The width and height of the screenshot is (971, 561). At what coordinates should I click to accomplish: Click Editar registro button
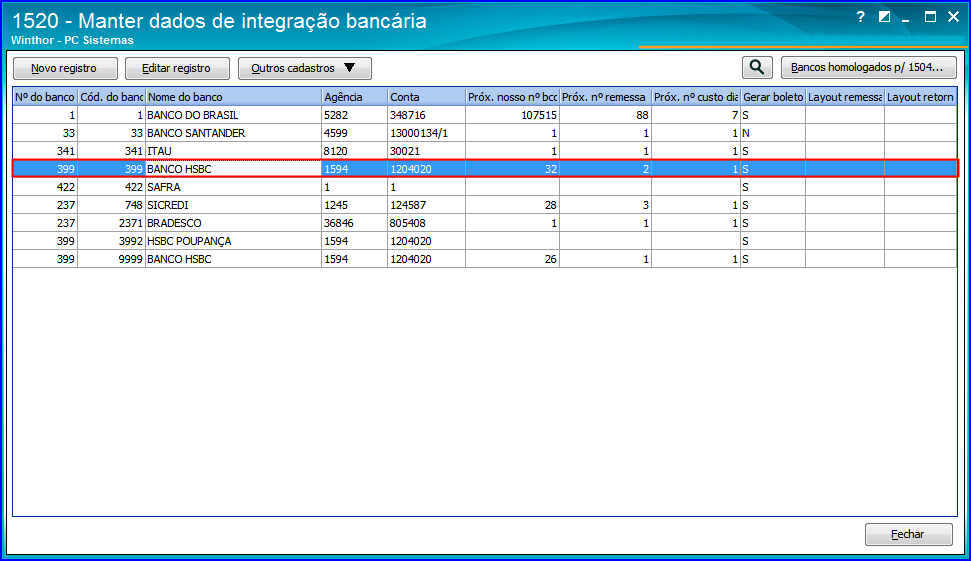(x=177, y=68)
